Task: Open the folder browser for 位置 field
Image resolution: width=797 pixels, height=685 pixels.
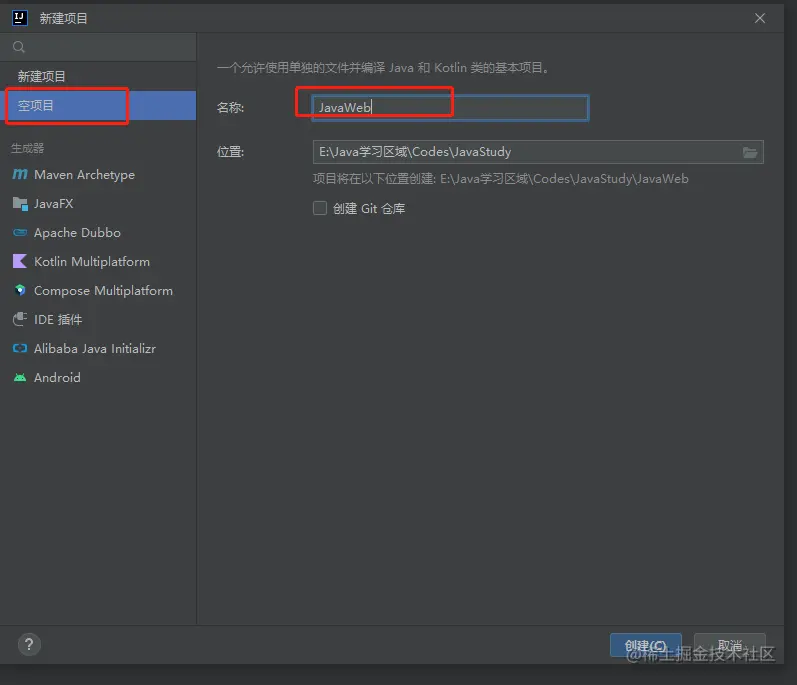Action: (x=750, y=152)
